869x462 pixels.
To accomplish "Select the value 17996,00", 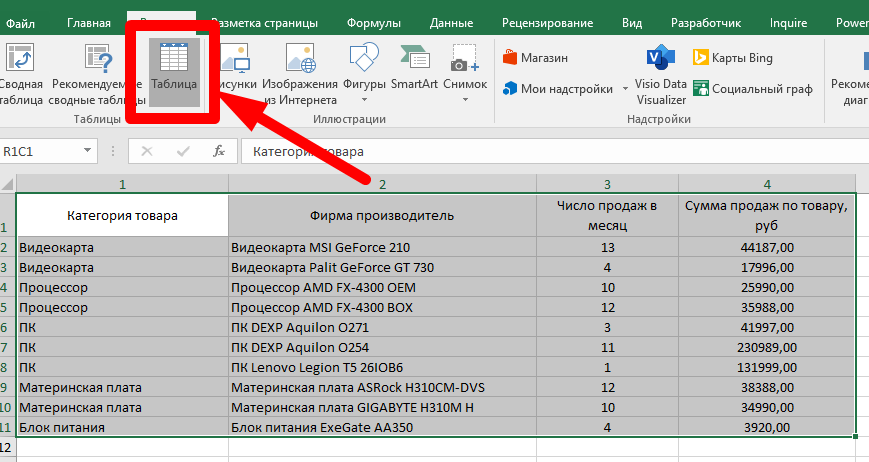I will click(766, 268).
